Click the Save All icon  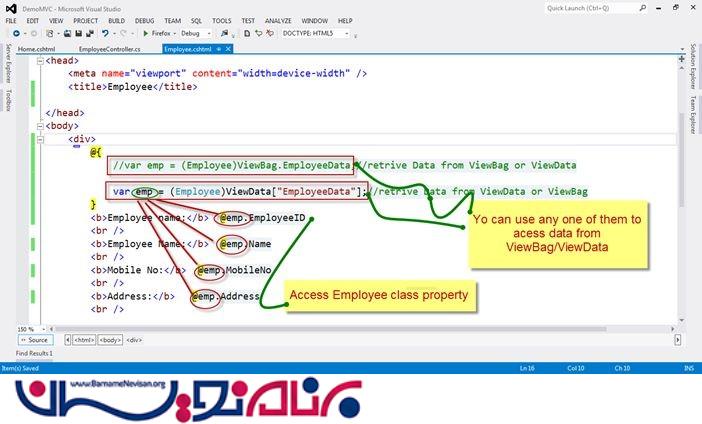tap(90, 33)
